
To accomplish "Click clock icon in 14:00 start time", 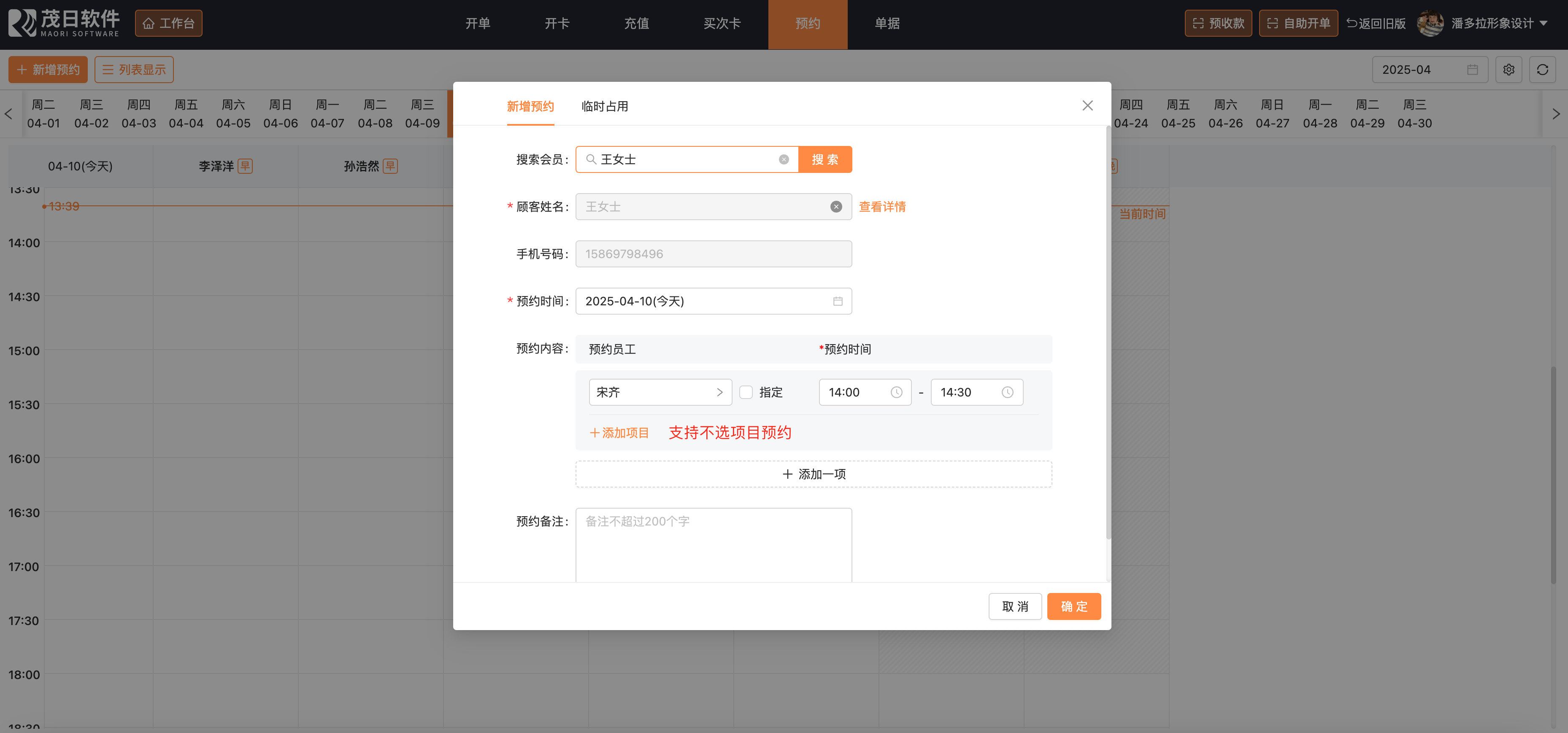I will [896, 392].
